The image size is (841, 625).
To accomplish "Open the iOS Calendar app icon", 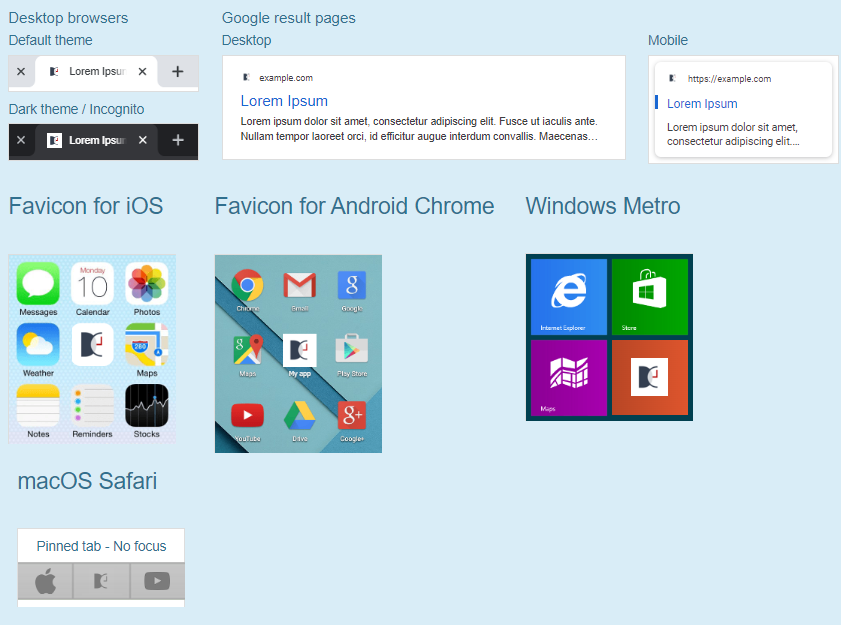I will coord(93,284).
